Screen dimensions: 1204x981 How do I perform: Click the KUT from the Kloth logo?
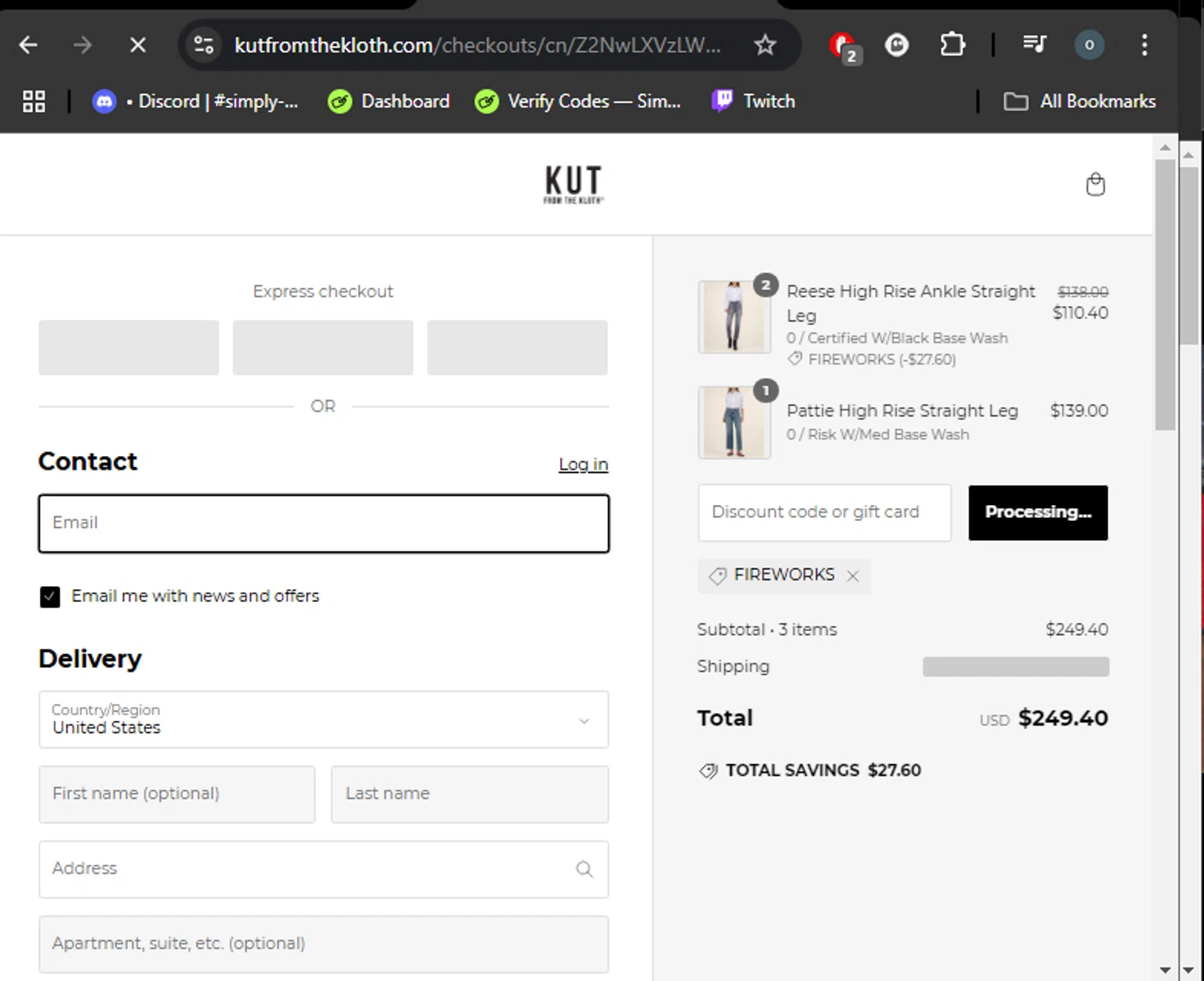point(573,185)
